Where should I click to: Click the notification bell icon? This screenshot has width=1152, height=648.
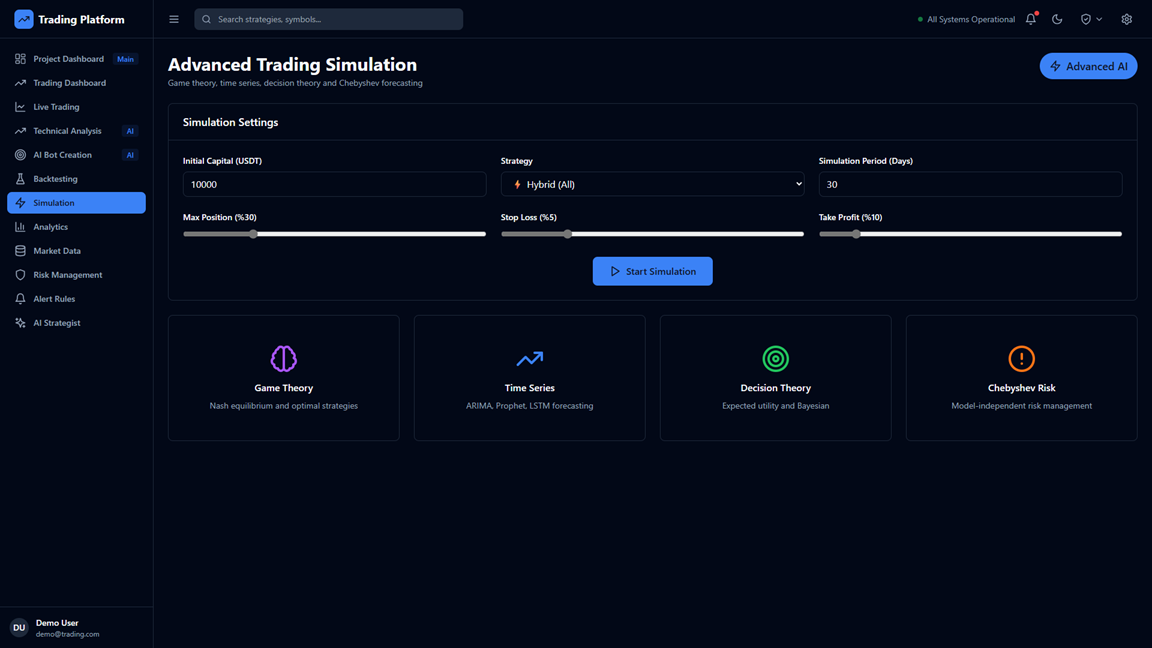click(x=1031, y=19)
